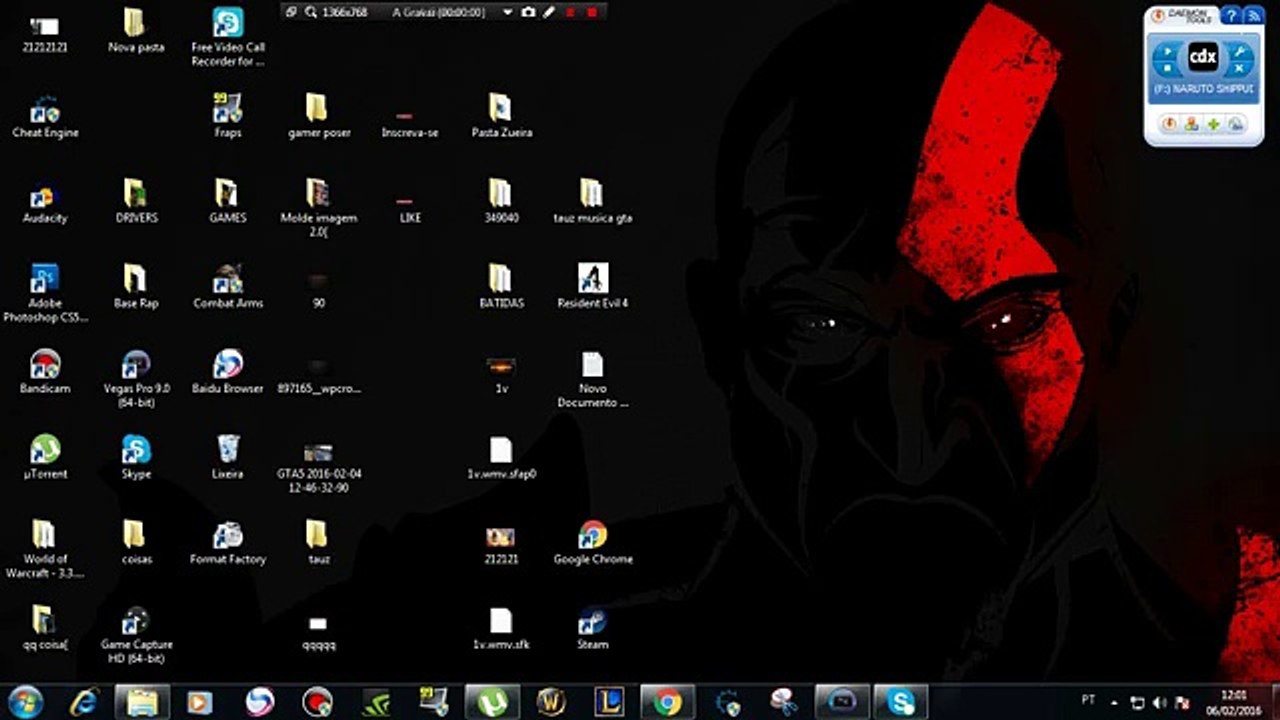Switch to Skype in the taskbar
The height and width of the screenshot is (720, 1280).
coord(900,702)
